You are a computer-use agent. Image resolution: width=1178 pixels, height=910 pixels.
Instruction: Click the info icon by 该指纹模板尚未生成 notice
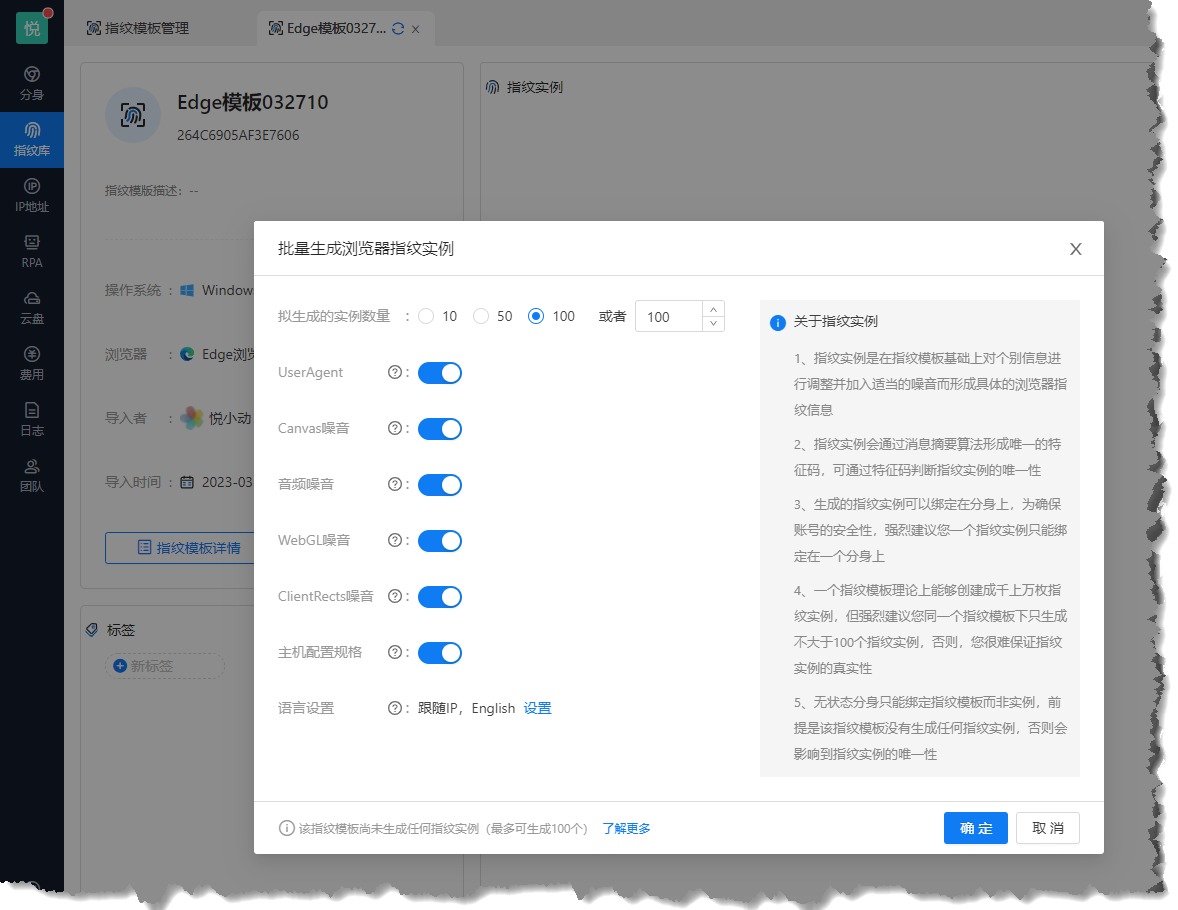(x=286, y=828)
